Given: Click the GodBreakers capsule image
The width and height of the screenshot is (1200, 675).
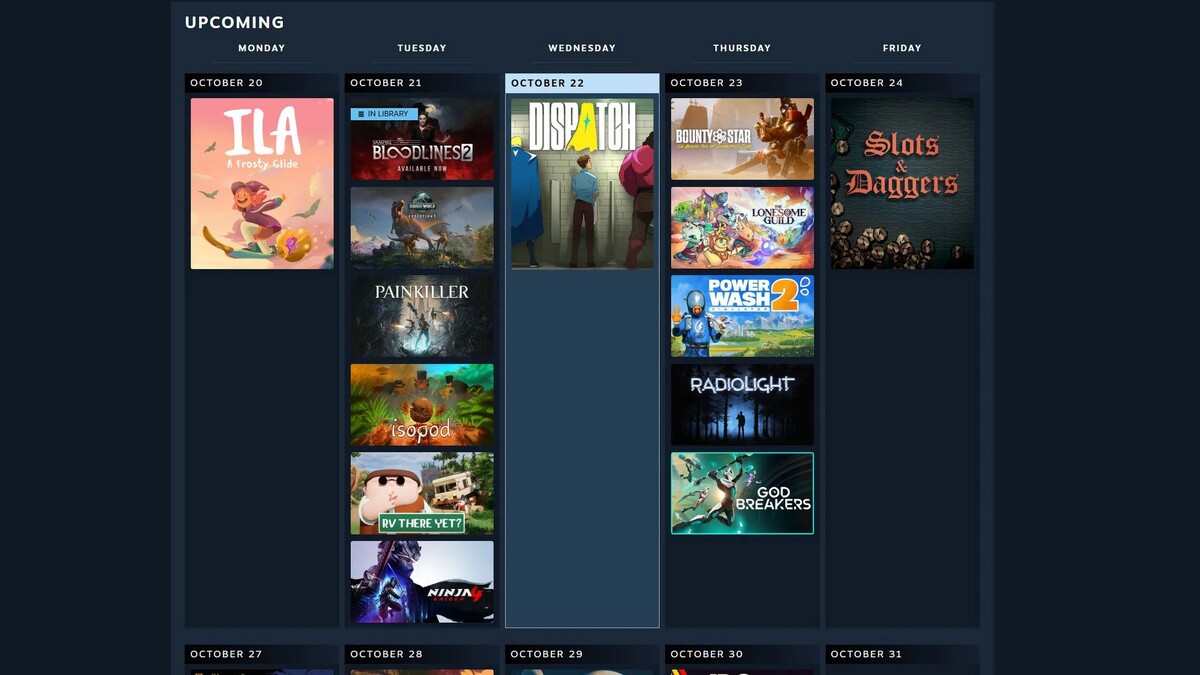Looking at the screenshot, I should tap(741, 492).
